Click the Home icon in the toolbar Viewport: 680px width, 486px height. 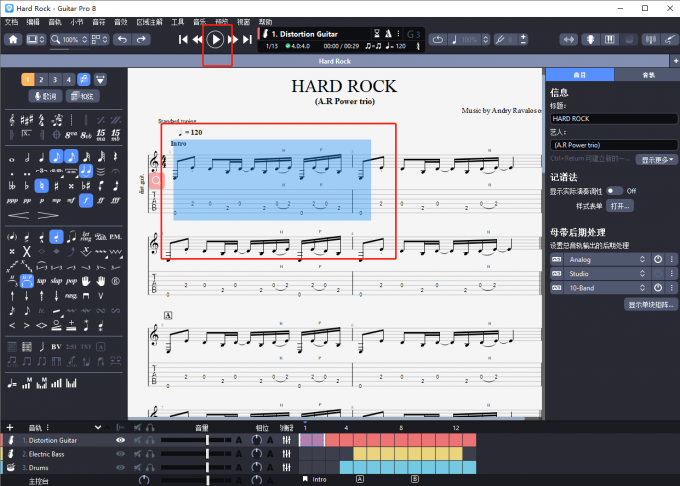click(x=13, y=40)
